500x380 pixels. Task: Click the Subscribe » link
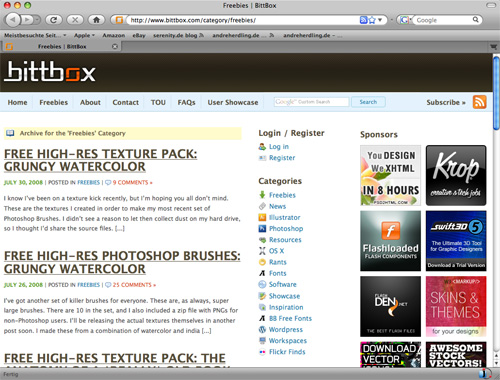[x=446, y=102]
